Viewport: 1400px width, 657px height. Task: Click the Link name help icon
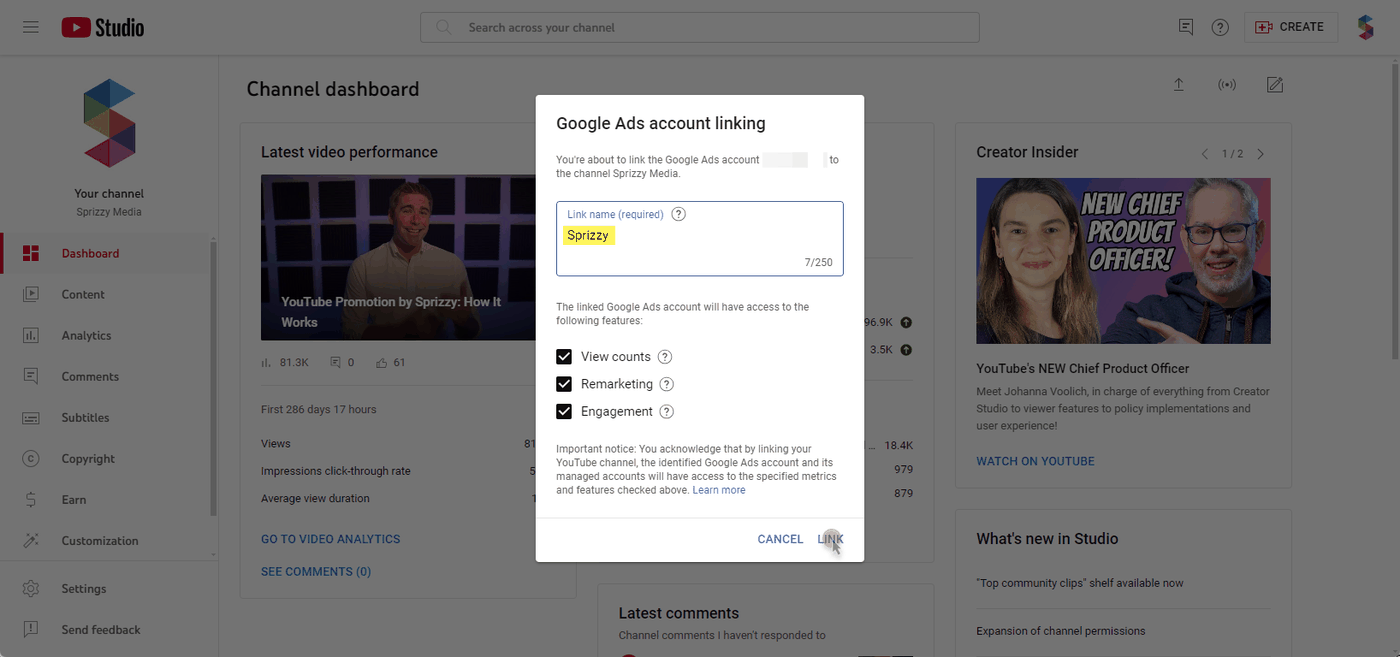click(679, 214)
